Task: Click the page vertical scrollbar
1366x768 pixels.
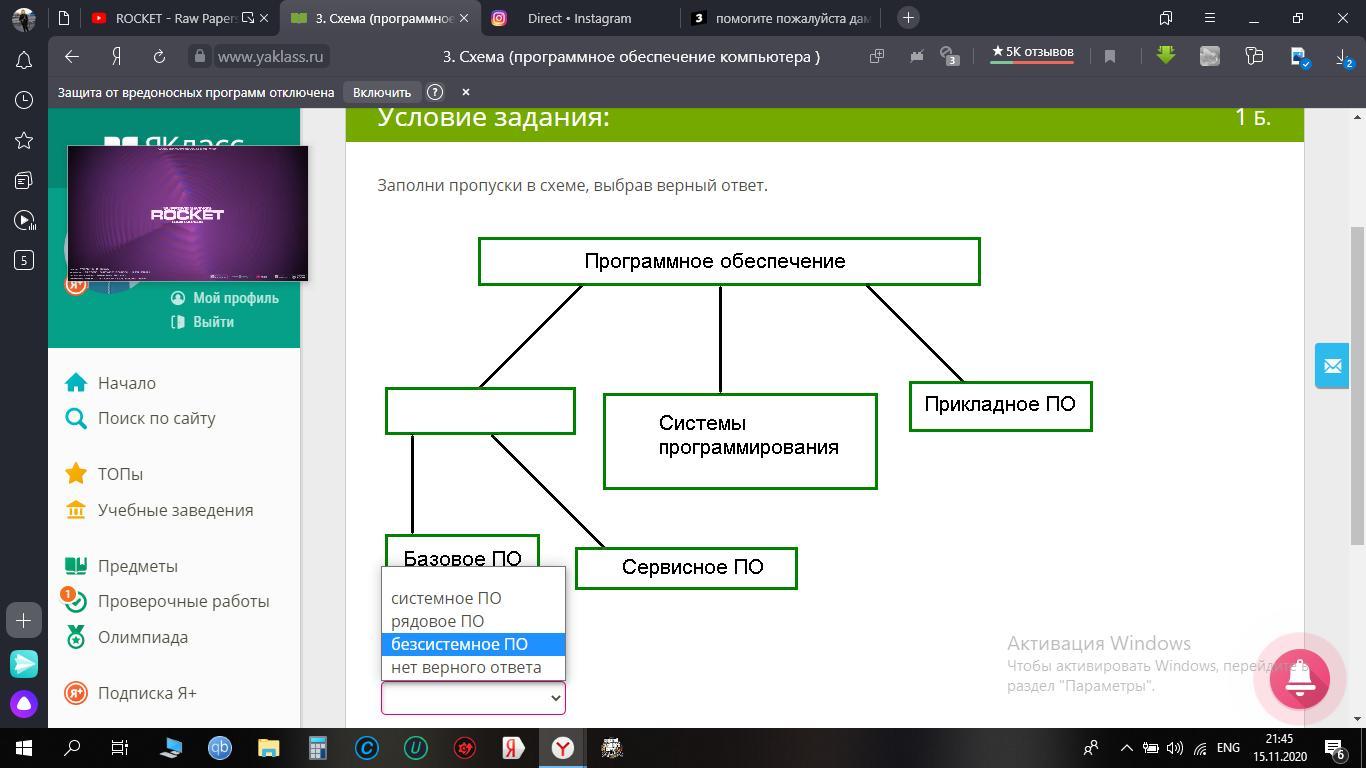Action: coord(1357,385)
